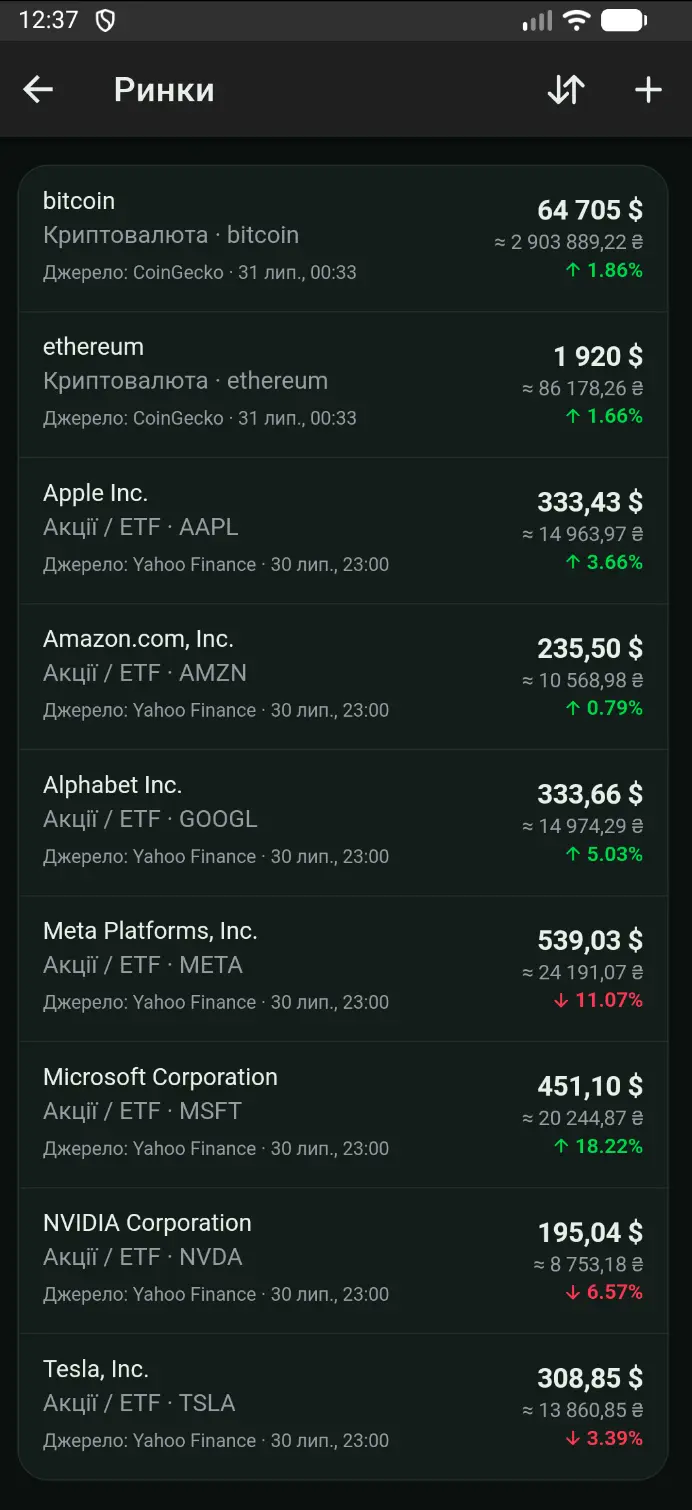Open Amazon.com, Inc. stock details
This screenshot has width=692, height=1510.
point(343,677)
